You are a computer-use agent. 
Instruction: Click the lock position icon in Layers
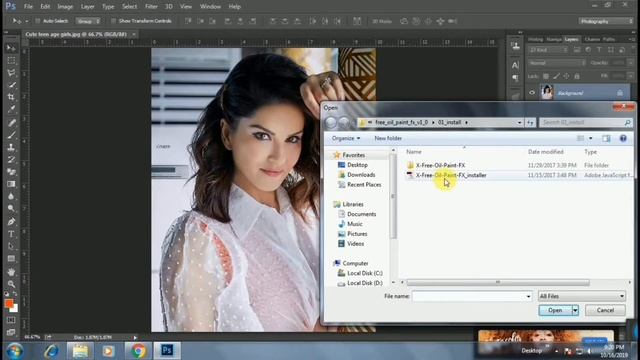coord(567,76)
